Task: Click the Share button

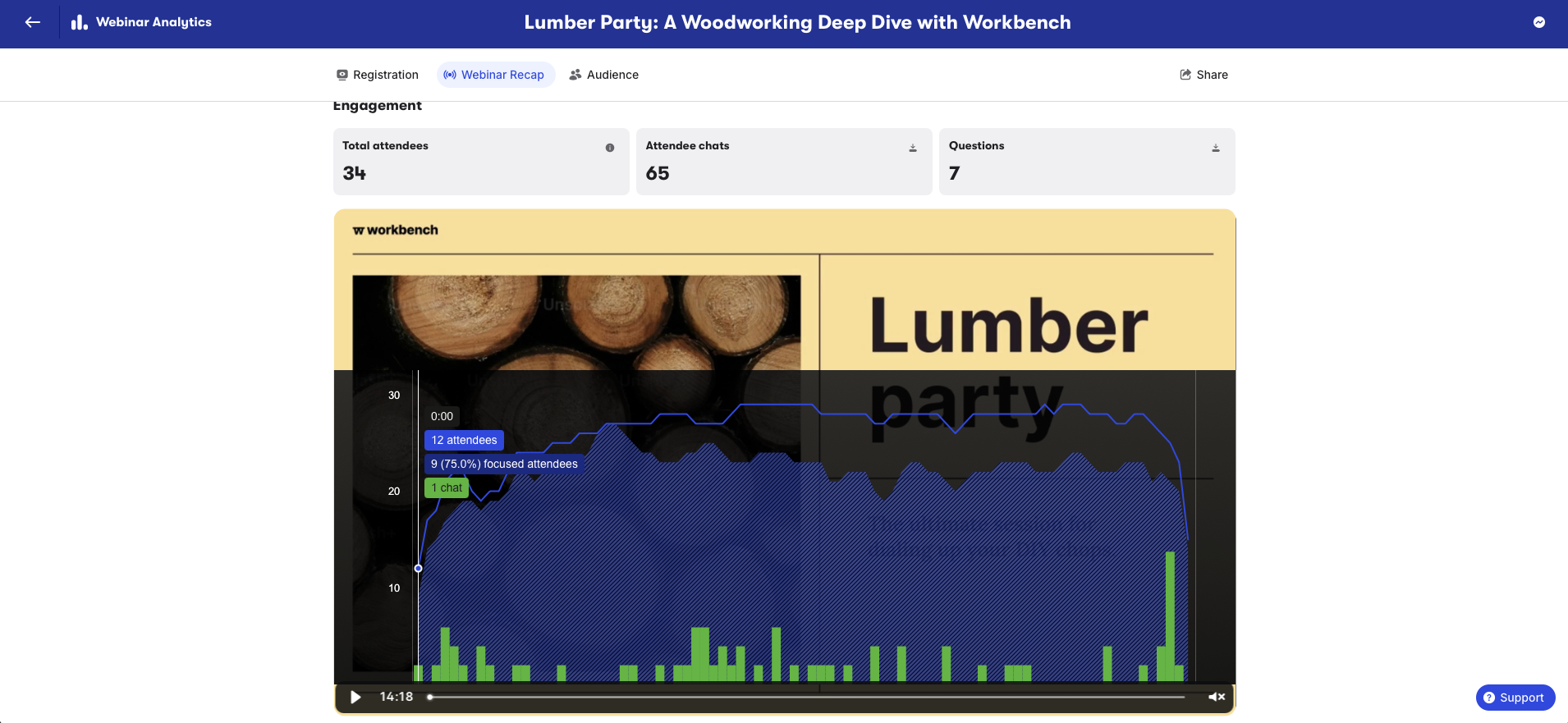Action: coord(1204,75)
